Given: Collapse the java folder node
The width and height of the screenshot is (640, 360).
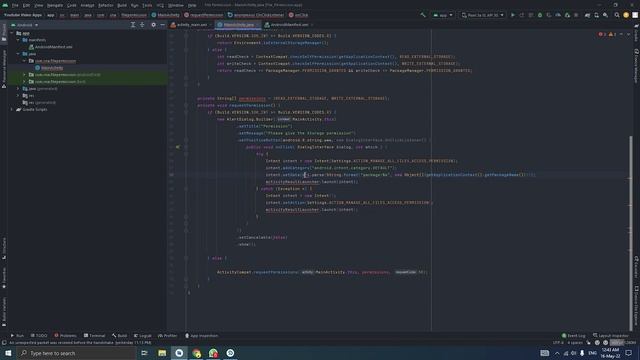Looking at the screenshot, I should 18,54.
